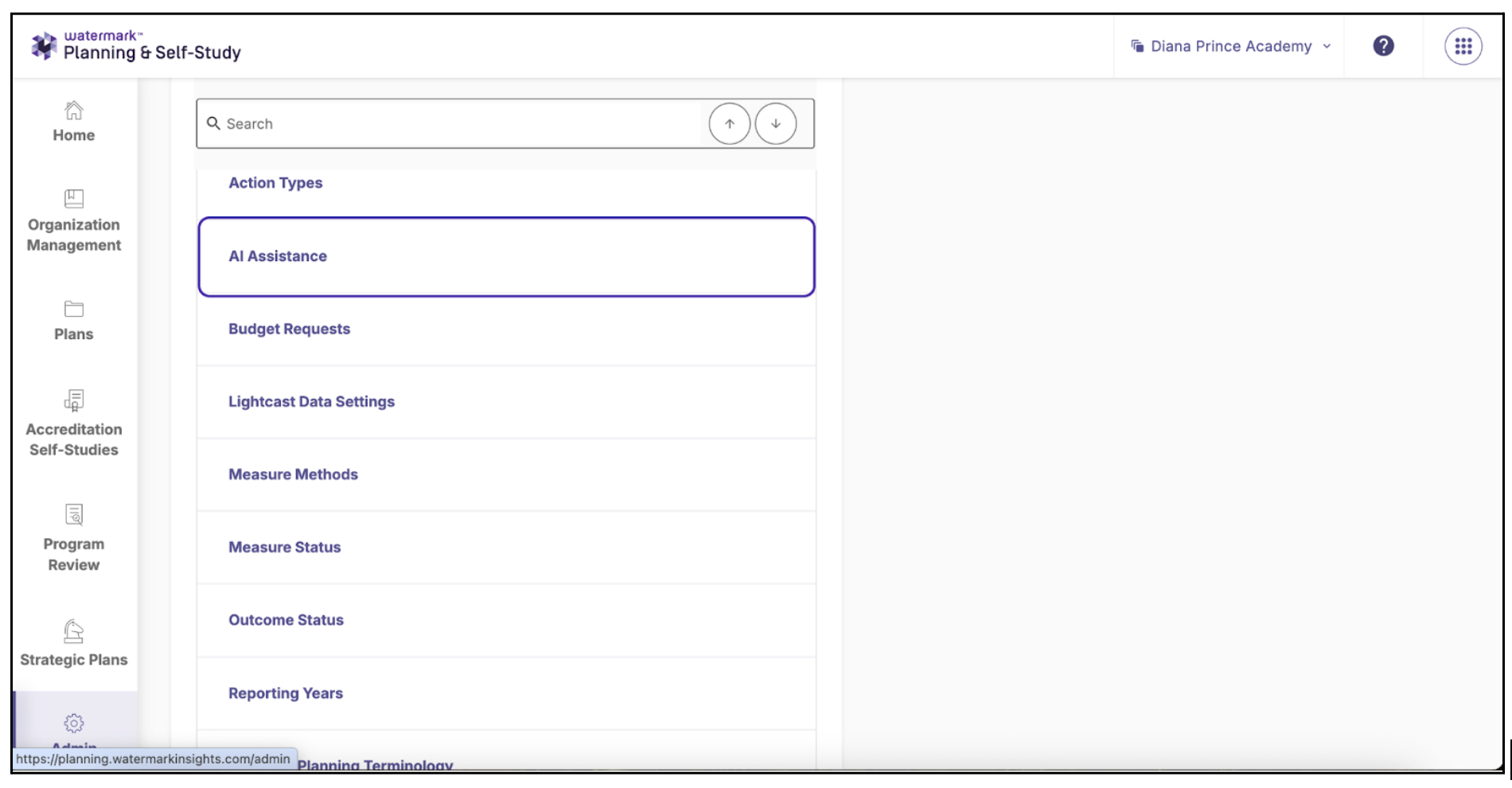
Task: Click the search magnifier icon
Action: pos(213,123)
